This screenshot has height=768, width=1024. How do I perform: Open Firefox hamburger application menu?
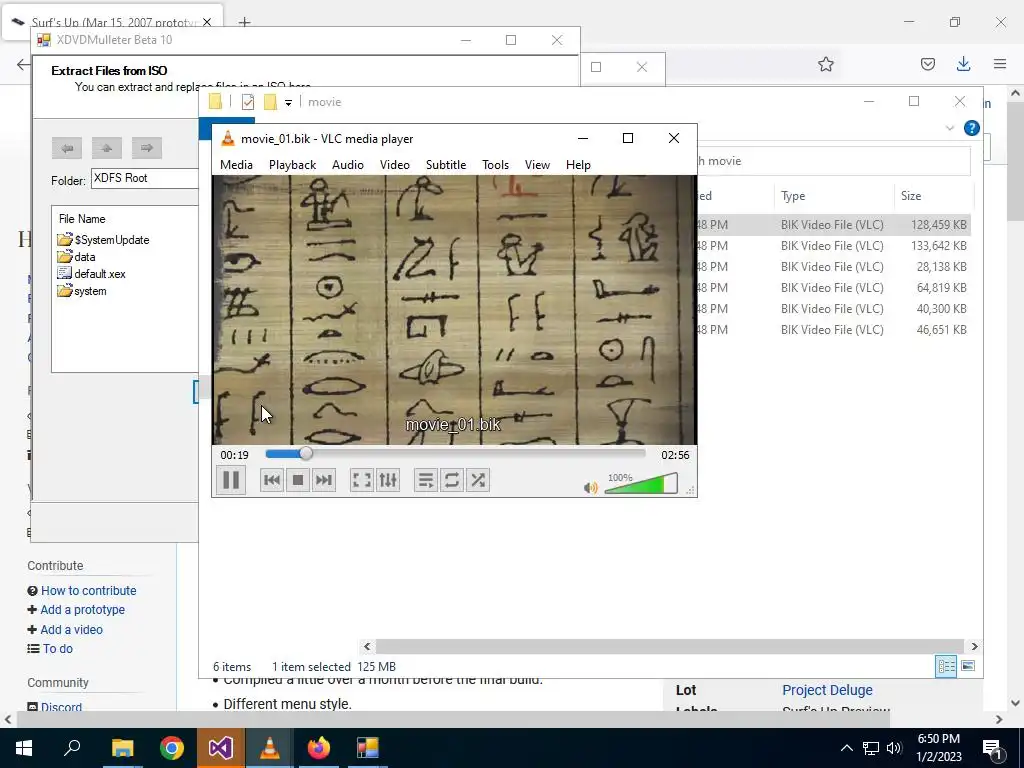[999, 64]
